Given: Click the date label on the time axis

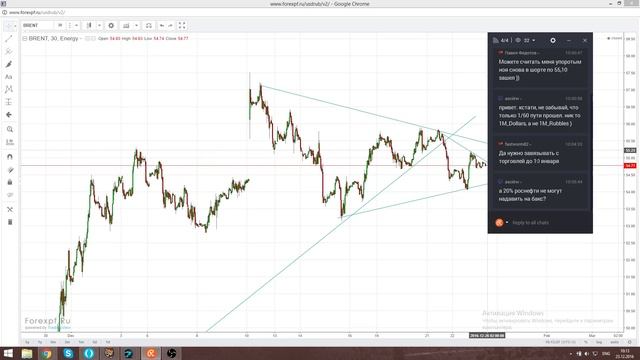Looking at the screenshot, I should point(487,336).
